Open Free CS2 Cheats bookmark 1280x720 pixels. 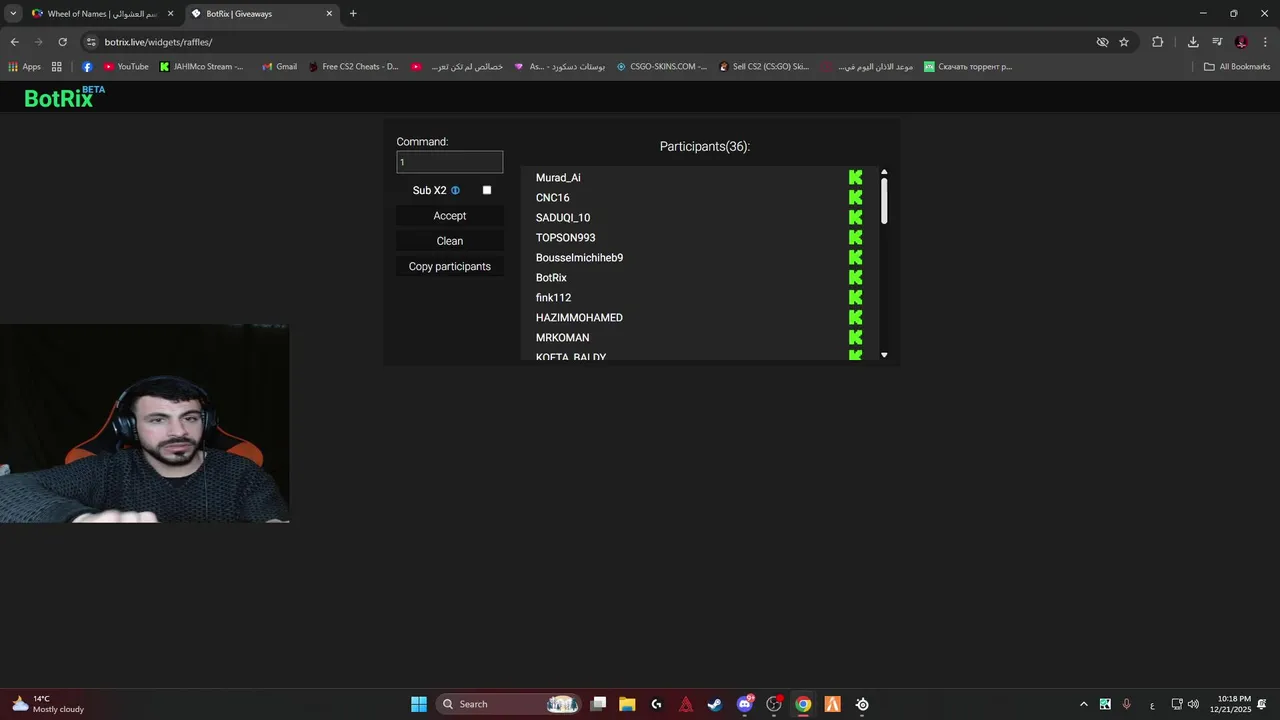click(x=352, y=67)
